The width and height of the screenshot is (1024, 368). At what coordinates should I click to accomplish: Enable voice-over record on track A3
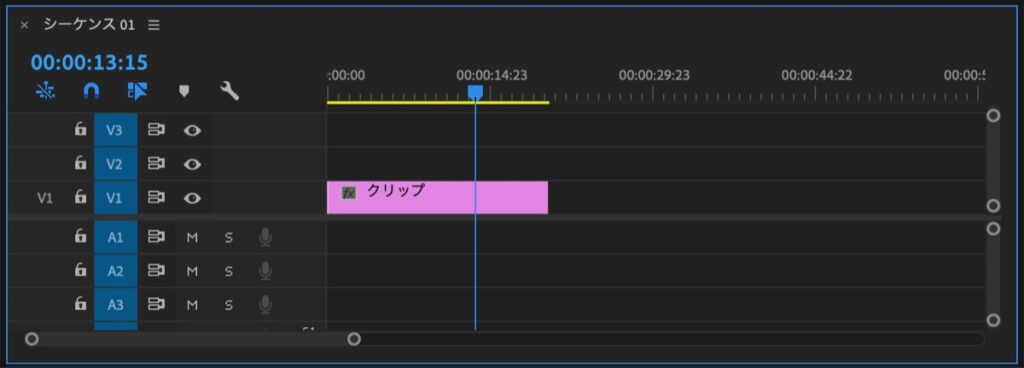(x=265, y=305)
